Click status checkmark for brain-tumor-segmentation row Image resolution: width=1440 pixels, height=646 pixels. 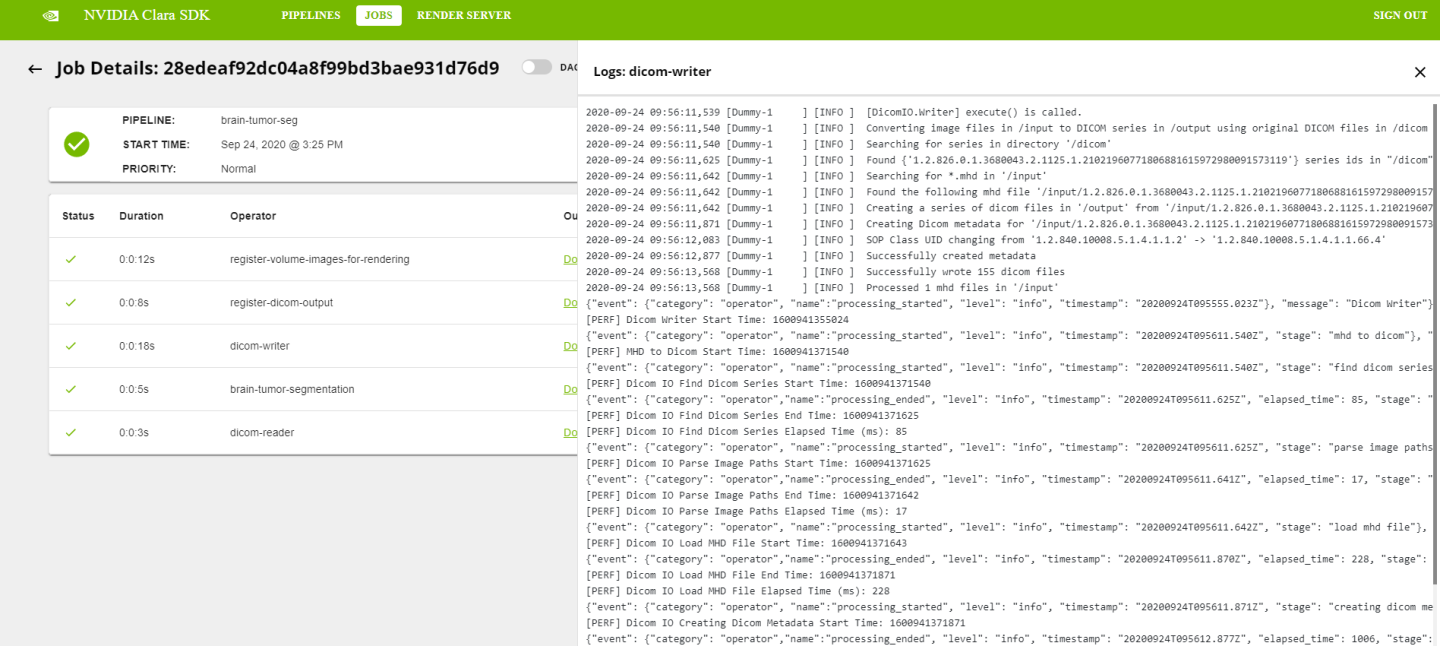[71, 389]
